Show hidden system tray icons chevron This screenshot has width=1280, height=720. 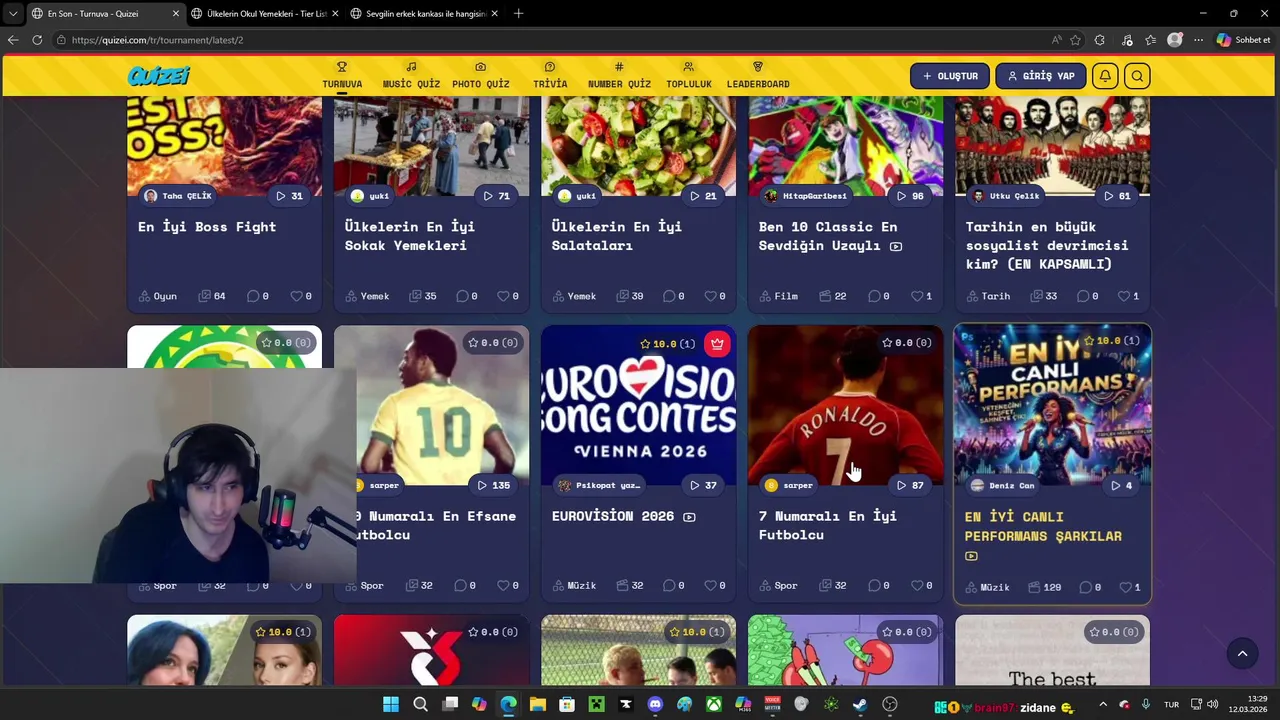1103,705
